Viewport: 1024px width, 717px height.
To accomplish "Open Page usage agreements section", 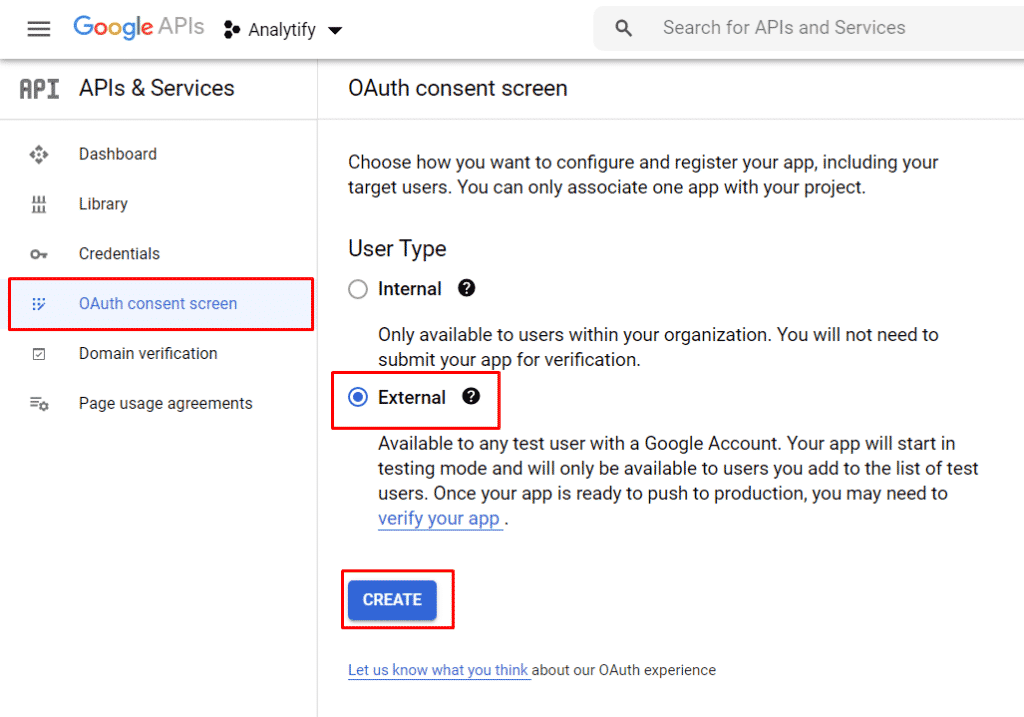I will pos(166,404).
